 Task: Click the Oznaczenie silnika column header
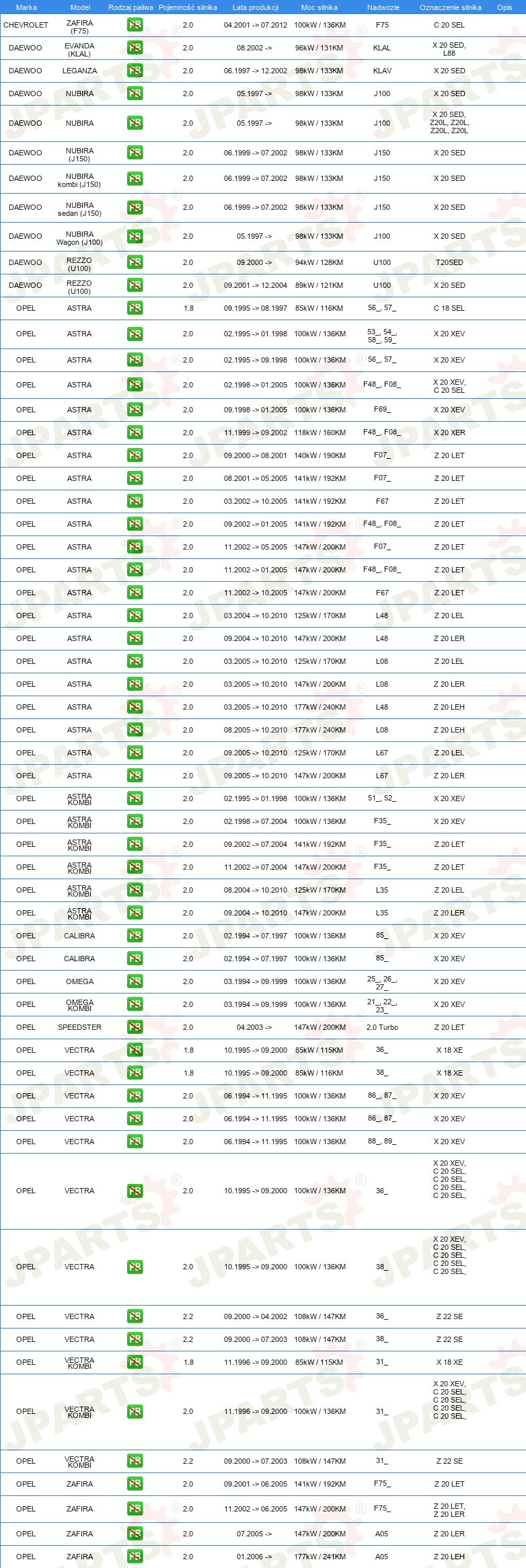tap(451, 7)
